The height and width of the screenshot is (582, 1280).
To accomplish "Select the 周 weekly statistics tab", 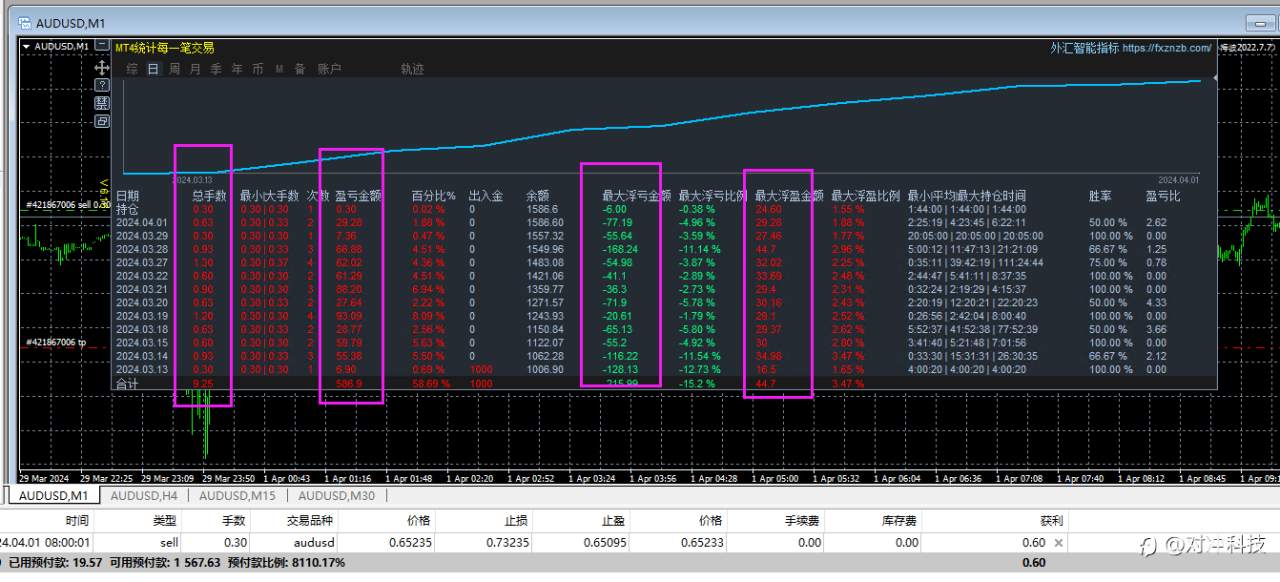I will coord(174,69).
